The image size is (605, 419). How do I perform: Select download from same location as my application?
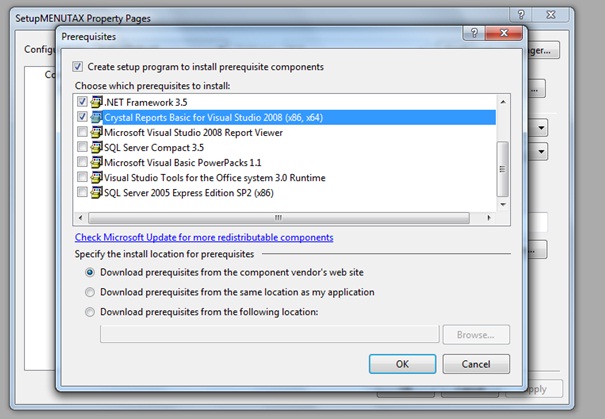(x=90, y=292)
